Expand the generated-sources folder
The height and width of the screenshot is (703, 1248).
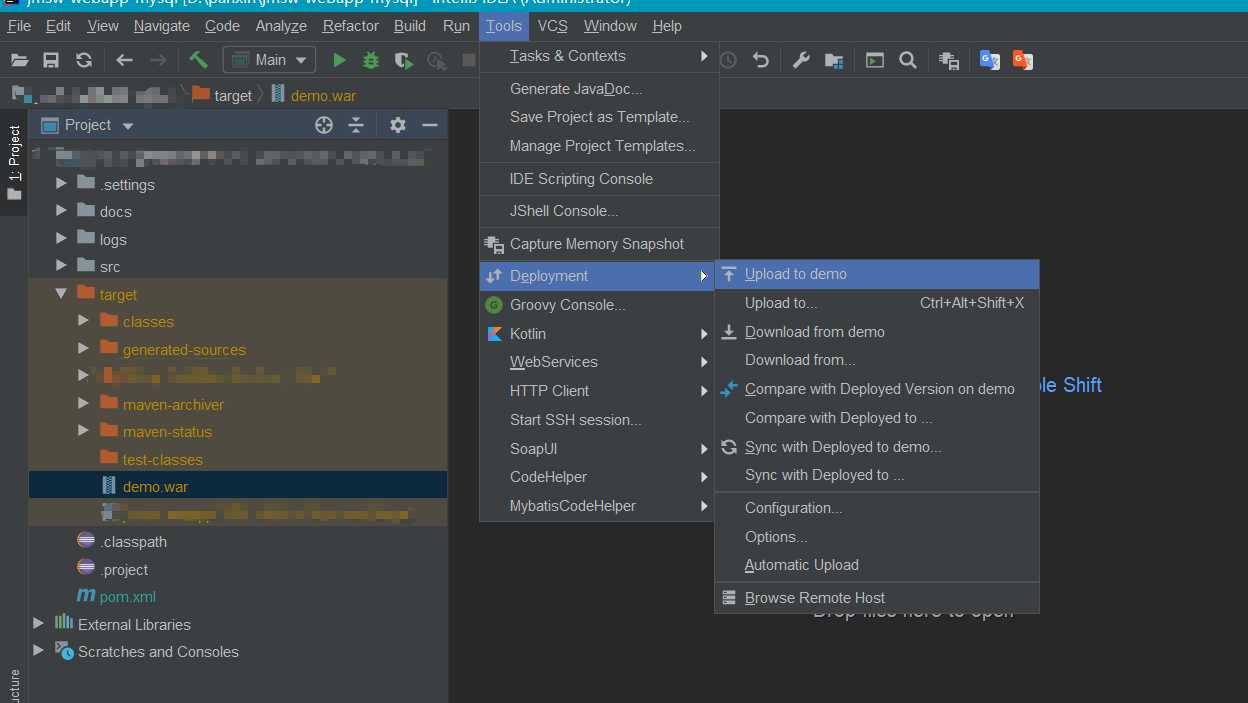point(84,349)
